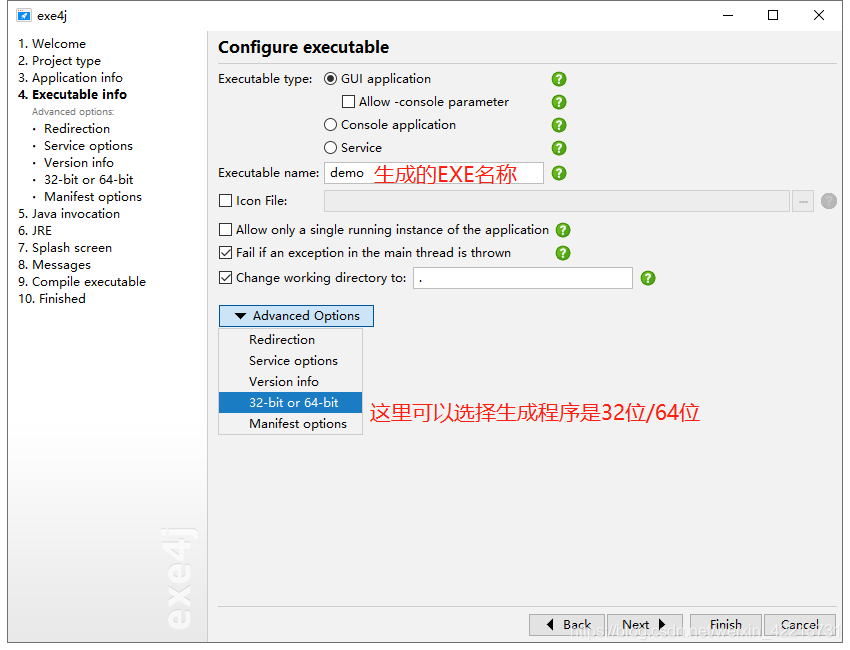Enable Allow -console parameter checkbox

point(349,102)
